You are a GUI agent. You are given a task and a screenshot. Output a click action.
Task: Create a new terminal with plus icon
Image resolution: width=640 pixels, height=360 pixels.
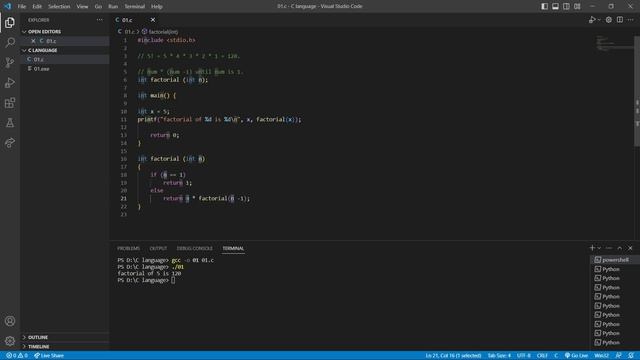[x=592, y=248]
